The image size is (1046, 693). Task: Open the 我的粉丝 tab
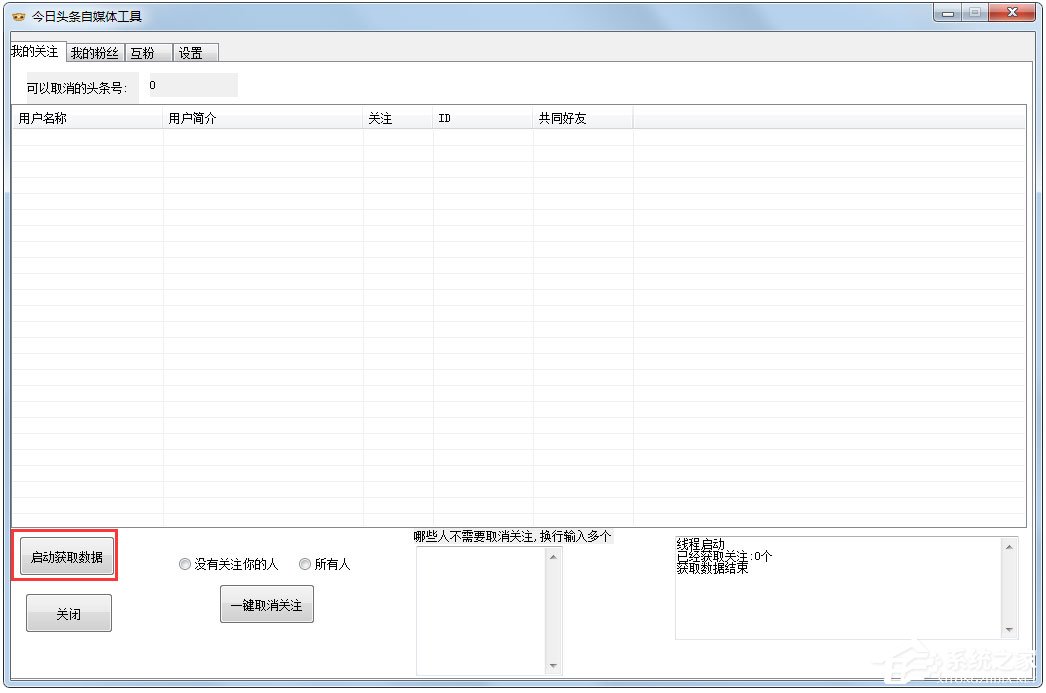(x=94, y=53)
